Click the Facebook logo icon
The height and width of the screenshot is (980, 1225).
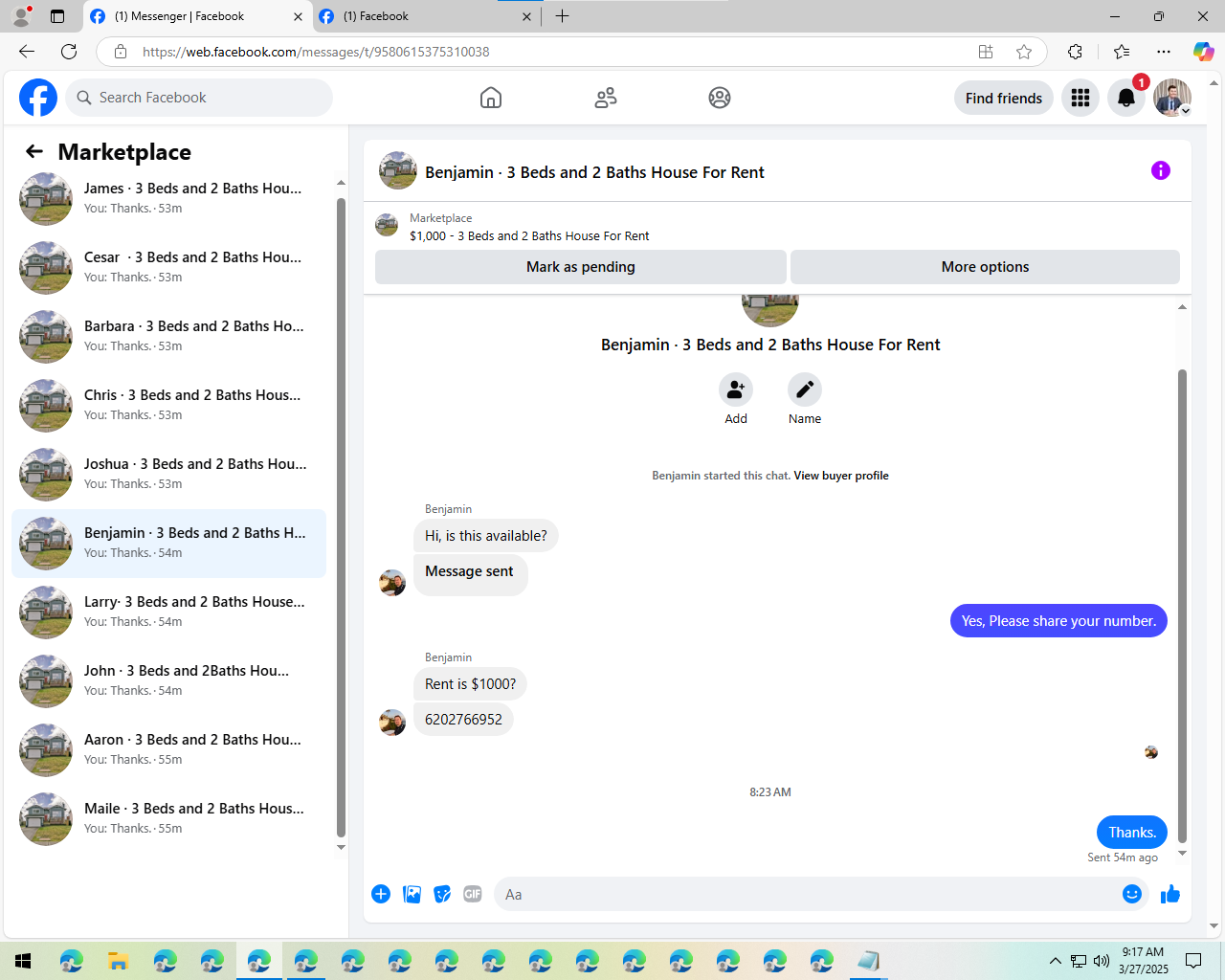(x=38, y=98)
